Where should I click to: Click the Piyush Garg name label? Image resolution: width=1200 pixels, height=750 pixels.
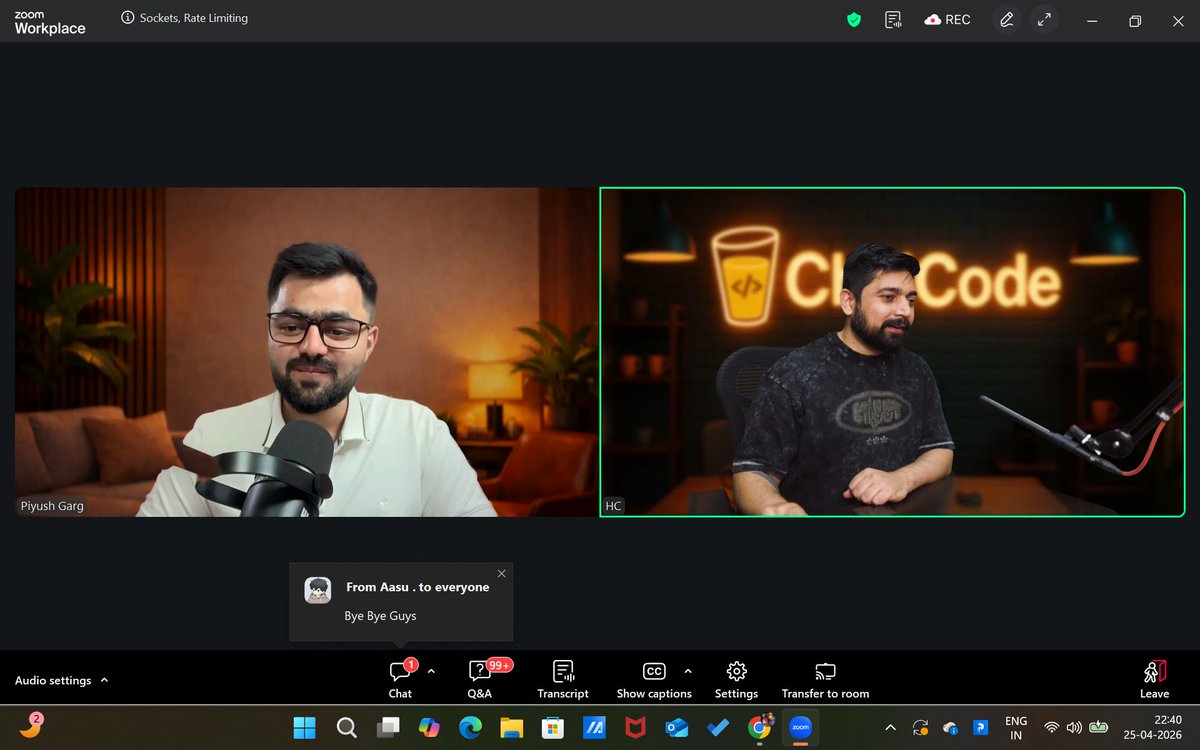pyautogui.click(x=52, y=506)
